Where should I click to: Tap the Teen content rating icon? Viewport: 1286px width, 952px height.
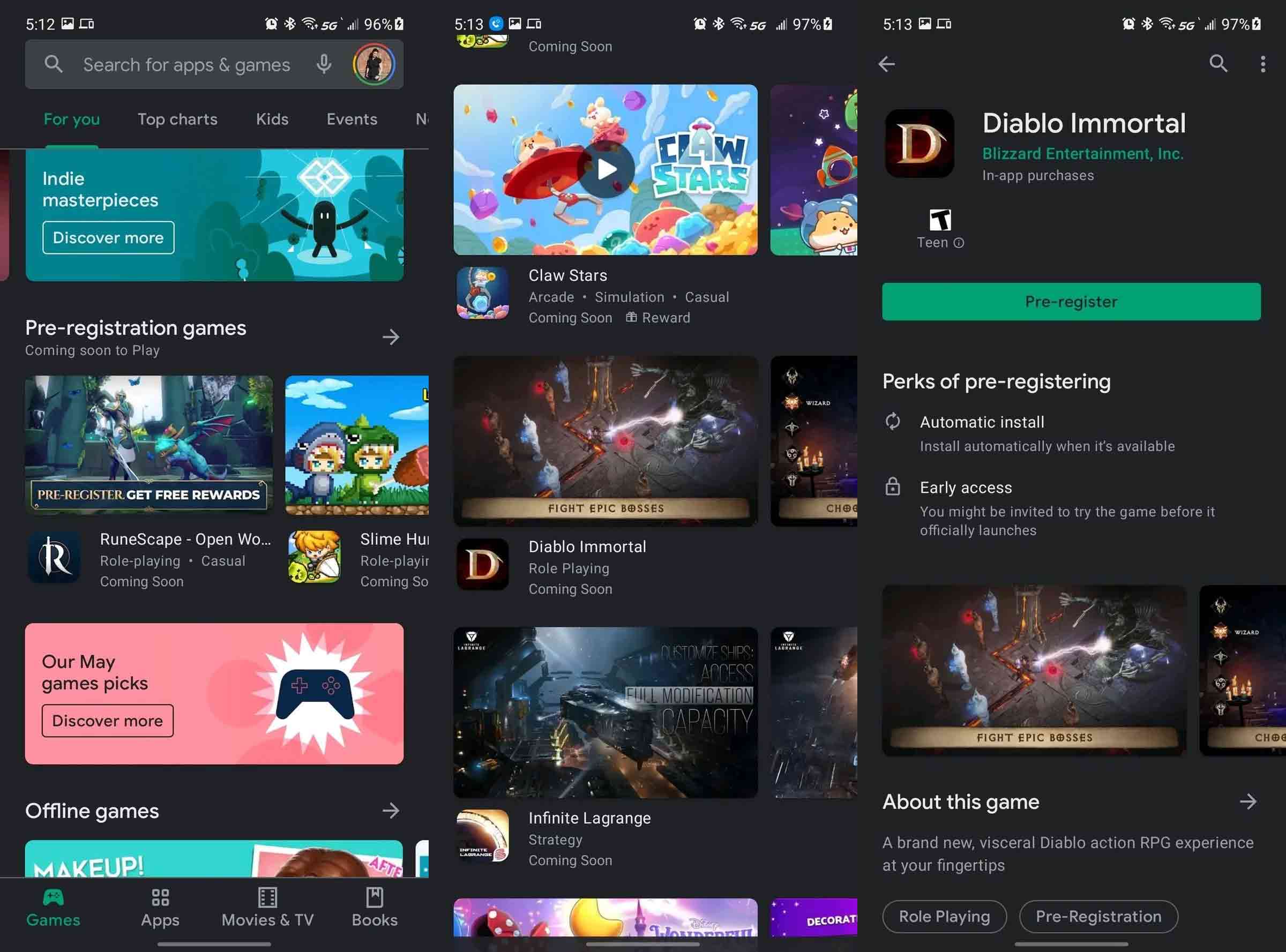940,220
